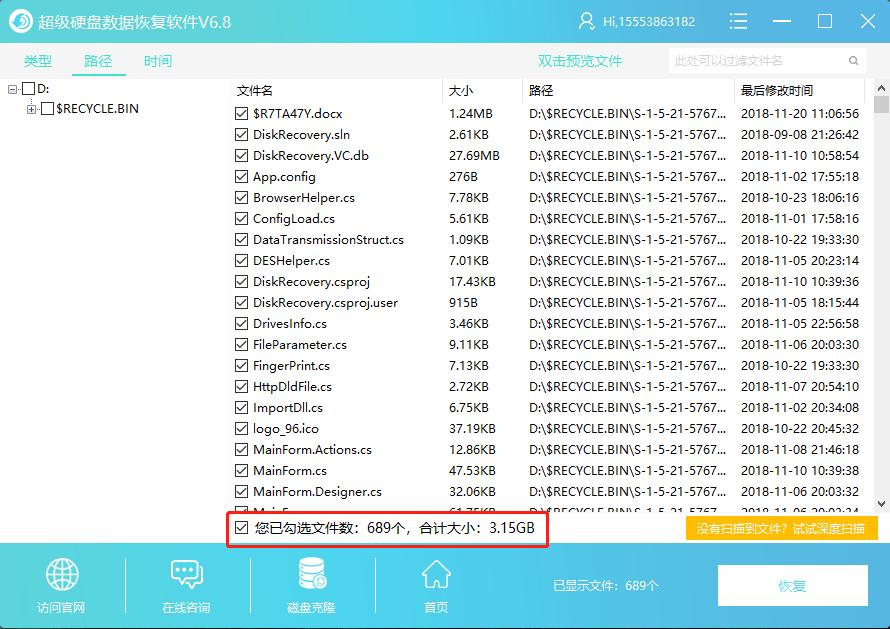Click the file name filter input box

click(x=768, y=61)
